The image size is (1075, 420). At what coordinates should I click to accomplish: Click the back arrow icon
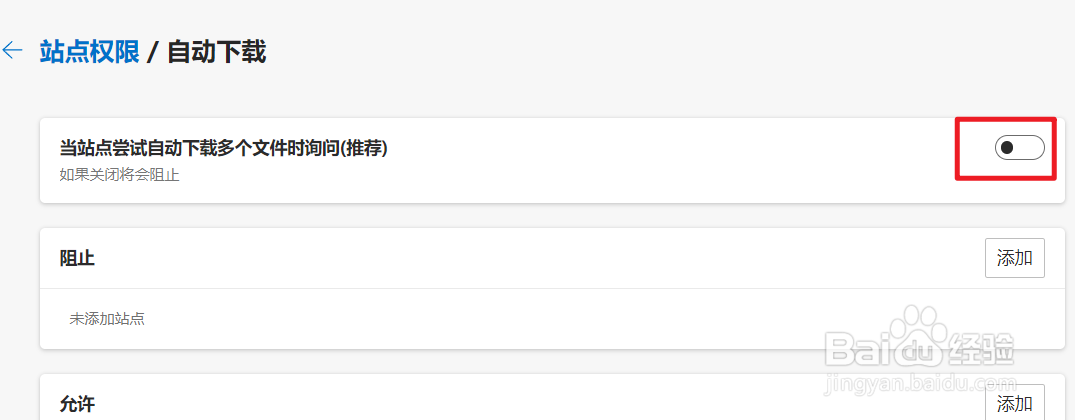click(x=13, y=51)
